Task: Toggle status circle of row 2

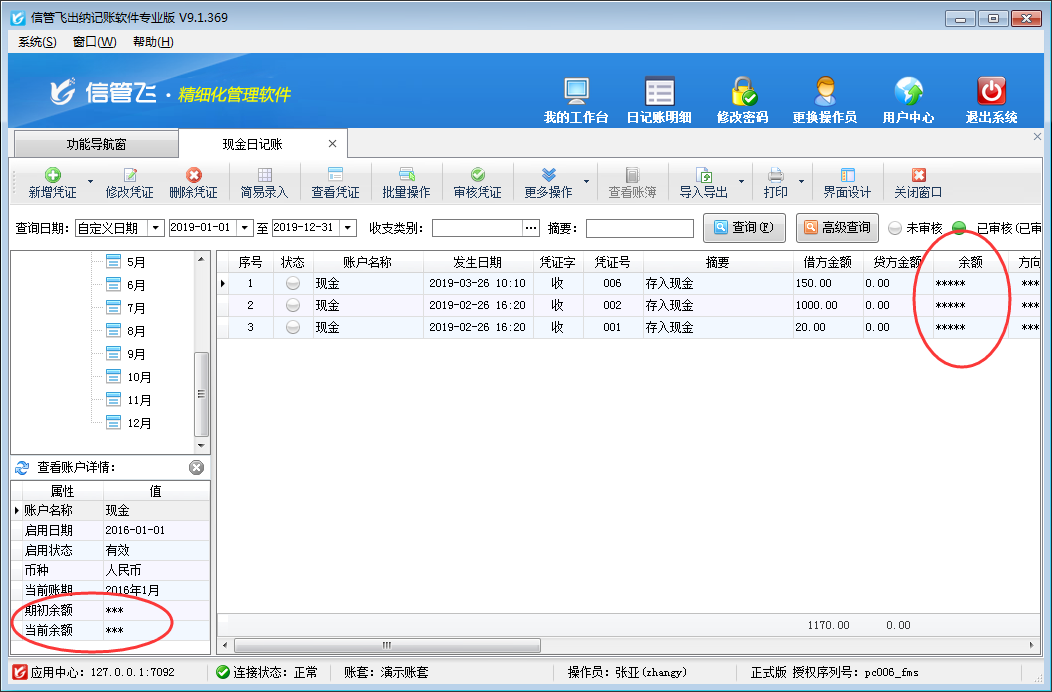Action: (x=293, y=305)
